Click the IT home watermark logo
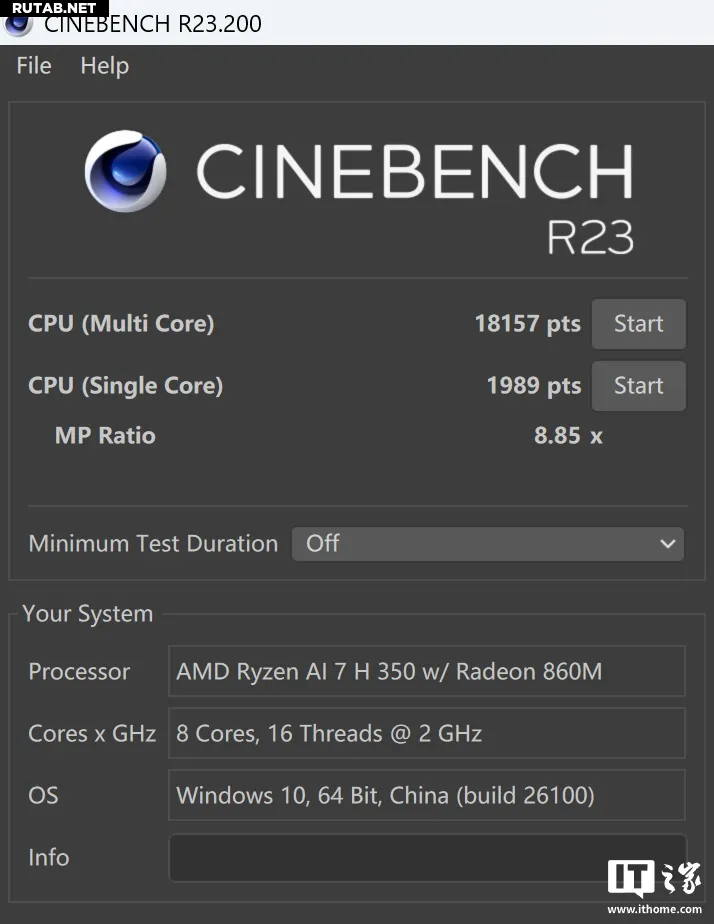 654,879
